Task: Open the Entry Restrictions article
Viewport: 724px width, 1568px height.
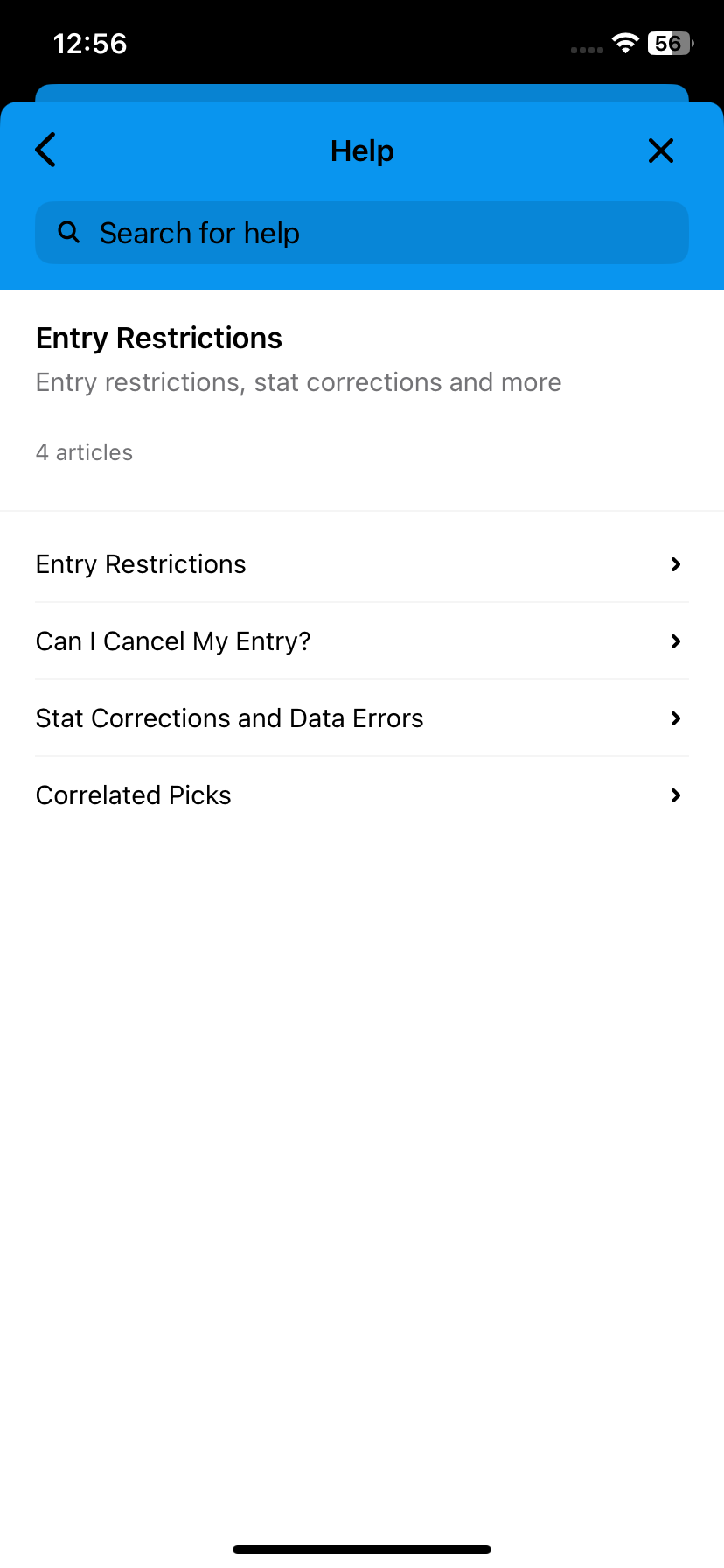Action: tap(362, 564)
